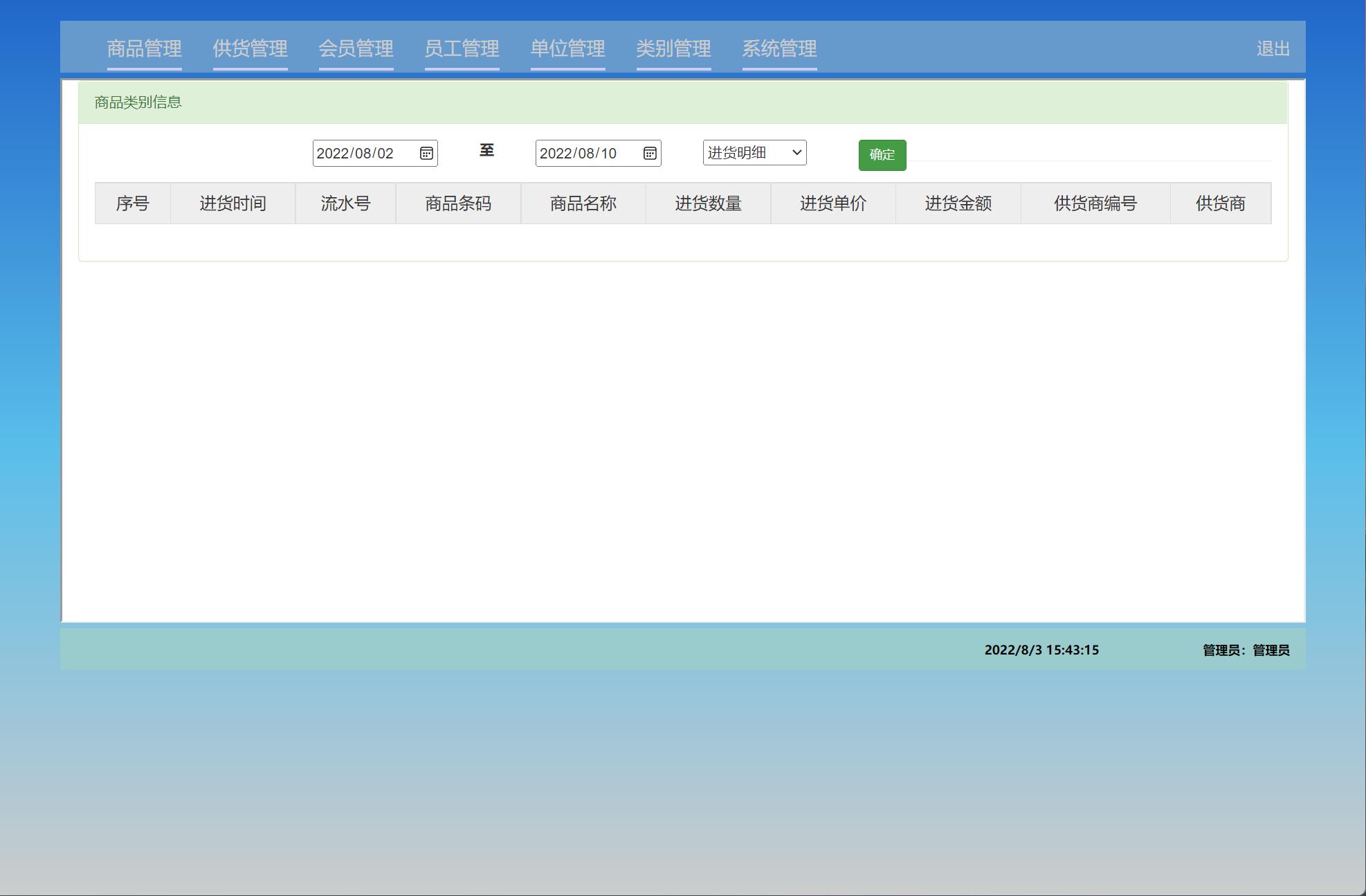1366x896 pixels.
Task: Open the 员工管理 section
Action: pos(462,49)
